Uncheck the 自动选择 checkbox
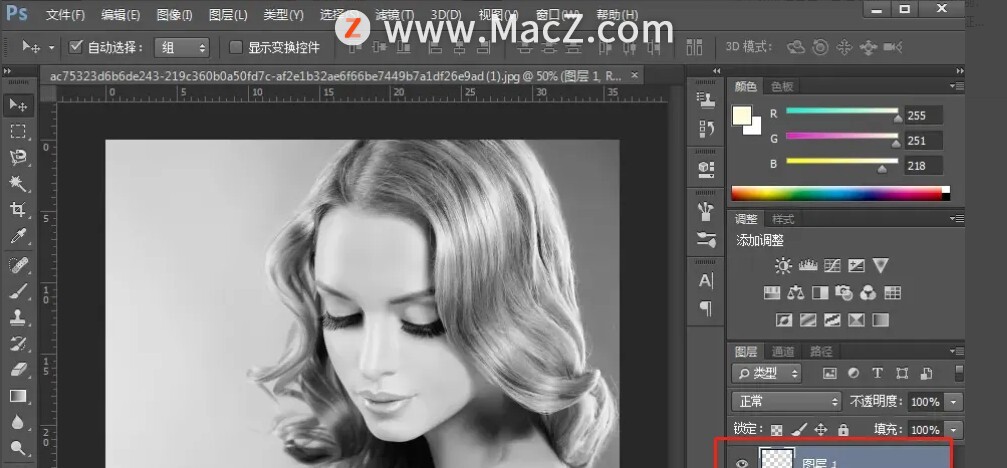The width and height of the screenshot is (1007, 468). point(76,46)
